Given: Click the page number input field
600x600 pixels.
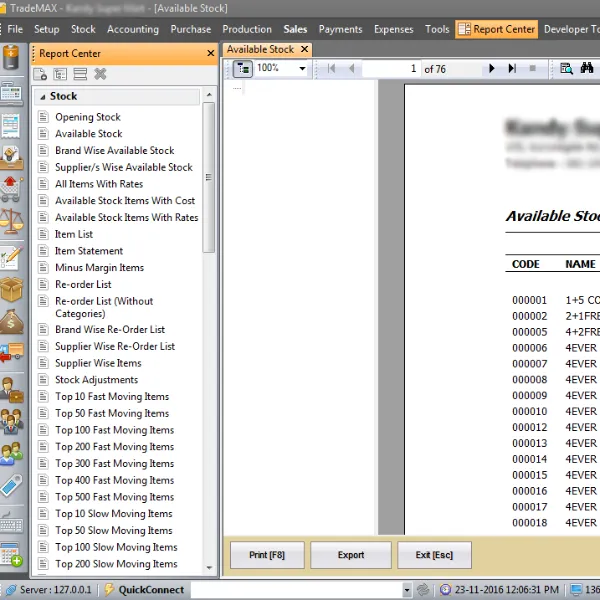Looking at the screenshot, I should (391, 69).
